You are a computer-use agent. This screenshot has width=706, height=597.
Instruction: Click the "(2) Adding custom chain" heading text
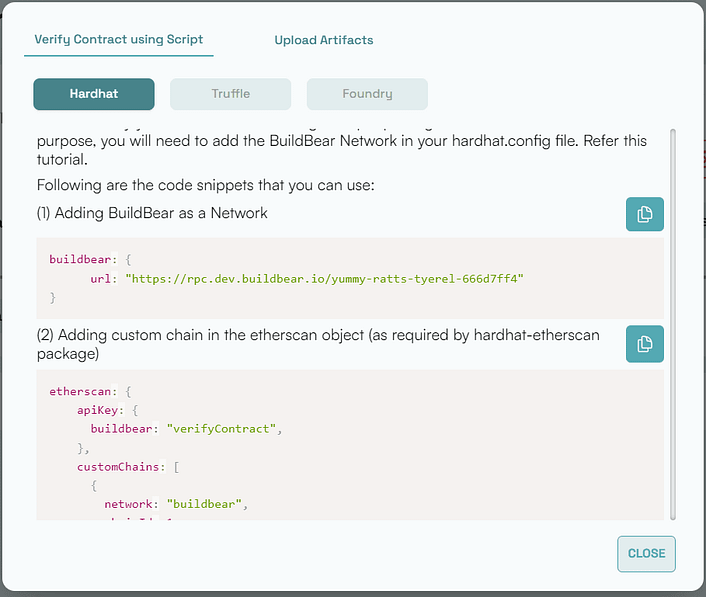pos(318,344)
